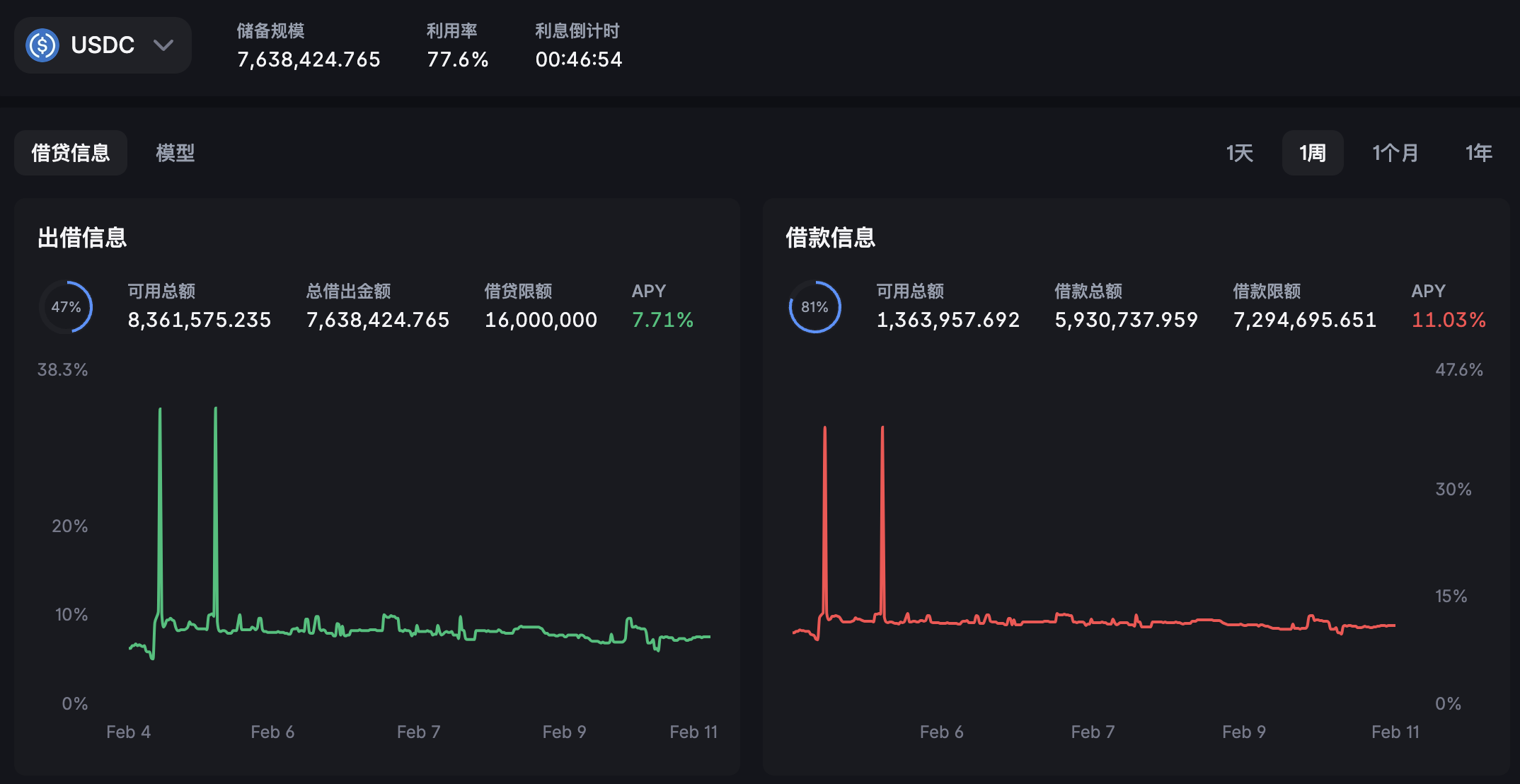The height and width of the screenshot is (784, 1520).
Task: Switch to the 借贷信息 tab
Action: tap(71, 153)
